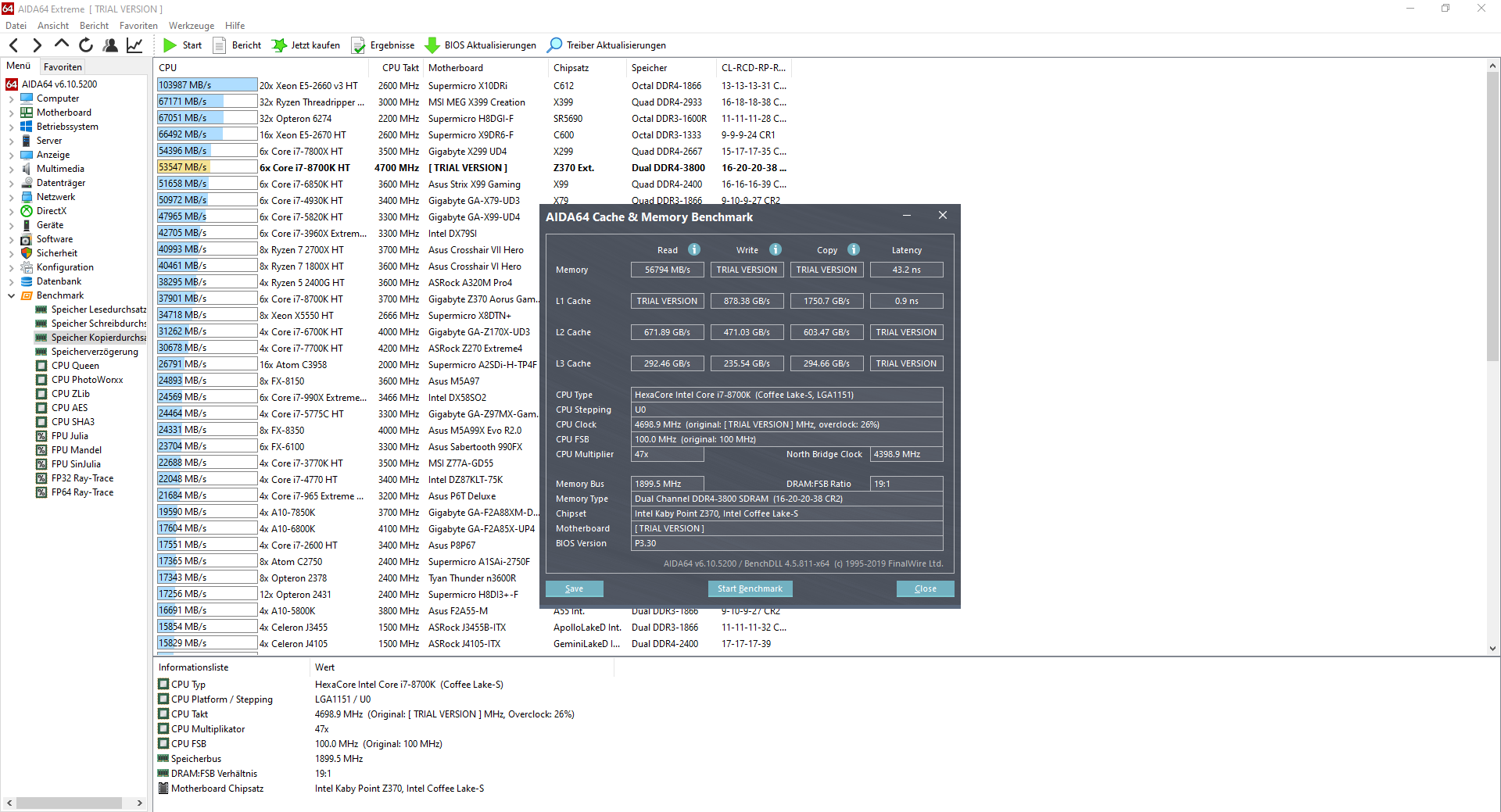Viewport: 1501px width, 812px height.
Task: Select FP64 Ray-Trace benchmark item
Action: 82,492
